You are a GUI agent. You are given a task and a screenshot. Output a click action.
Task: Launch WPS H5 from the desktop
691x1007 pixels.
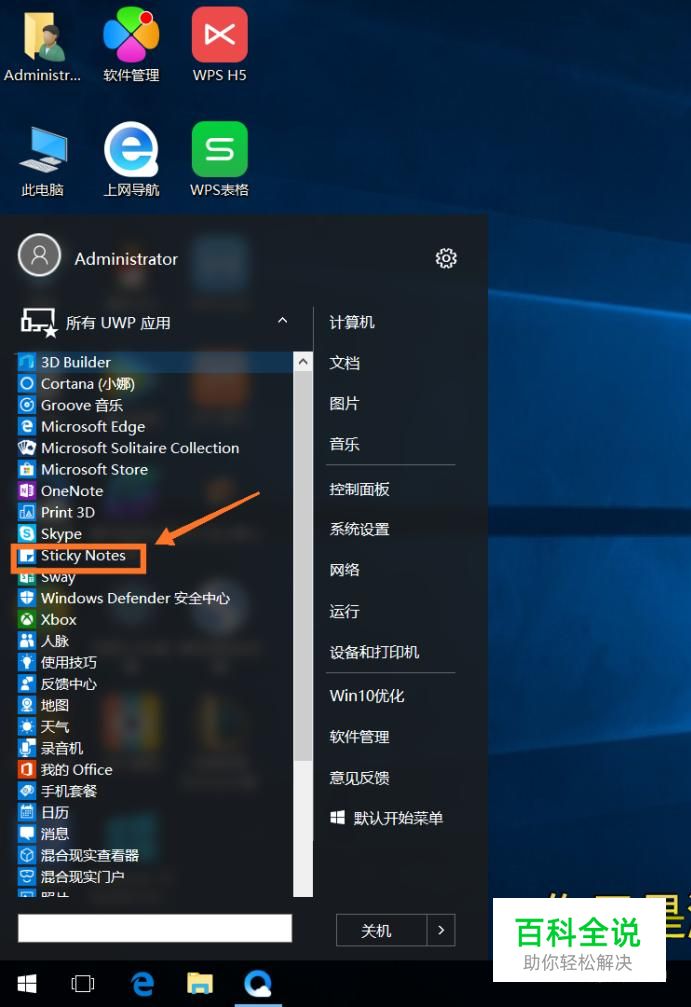click(x=220, y=45)
